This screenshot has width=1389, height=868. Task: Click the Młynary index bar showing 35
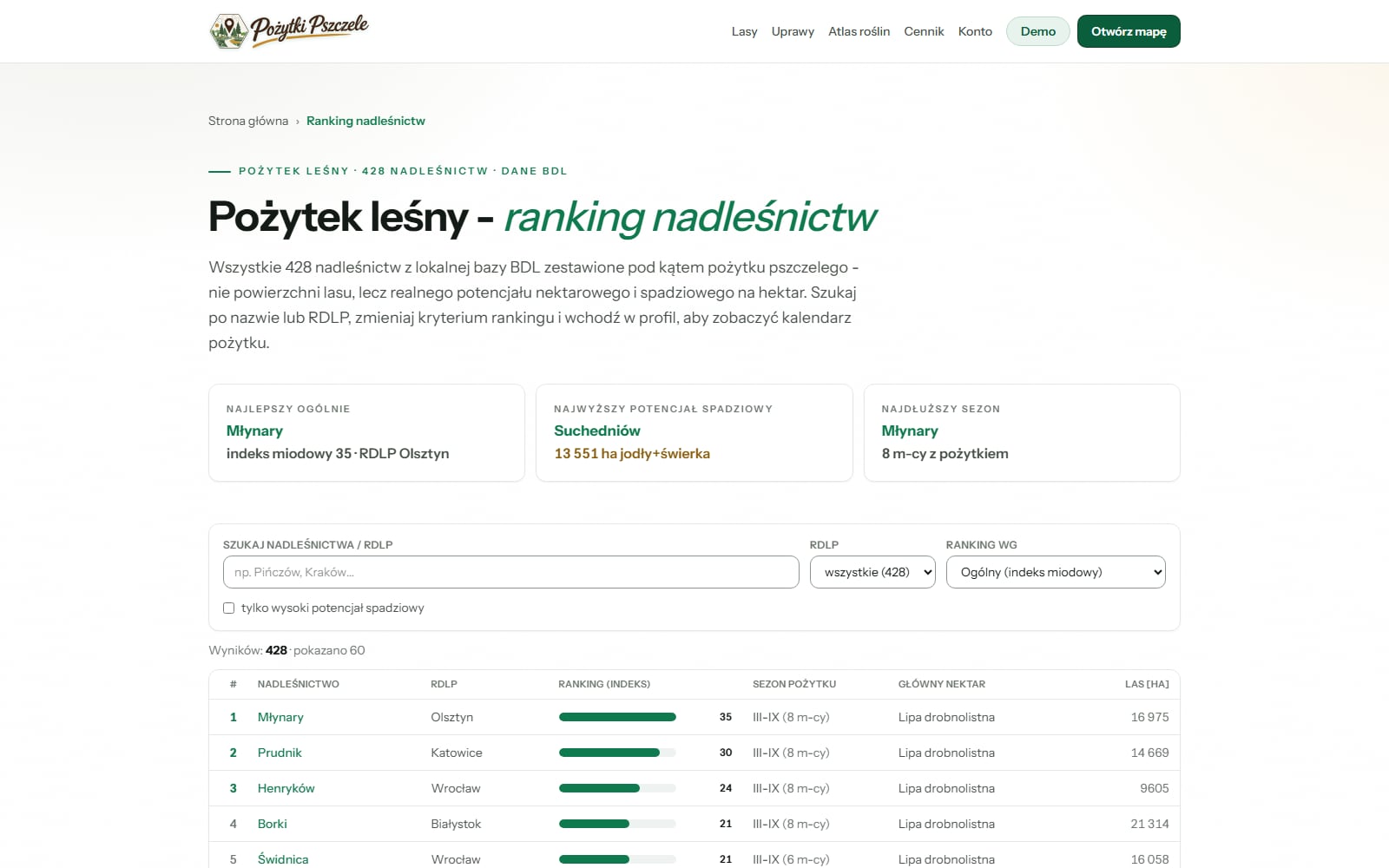point(617,717)
